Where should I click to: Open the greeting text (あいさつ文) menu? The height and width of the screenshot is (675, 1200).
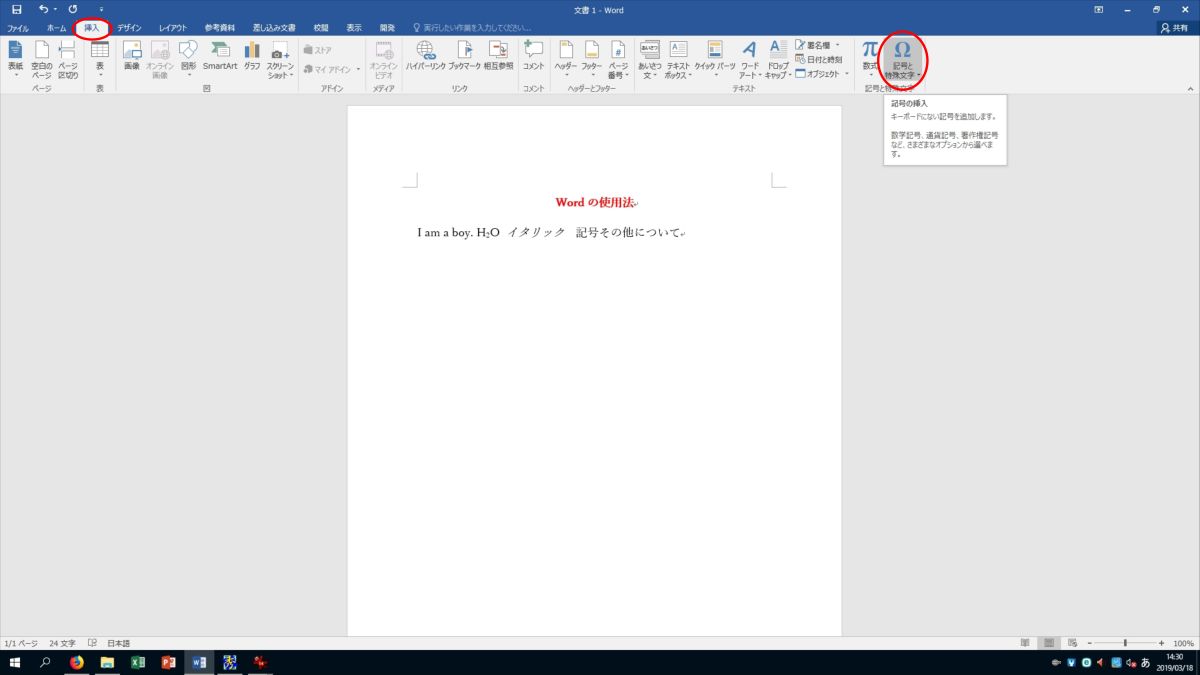[650, 60]
